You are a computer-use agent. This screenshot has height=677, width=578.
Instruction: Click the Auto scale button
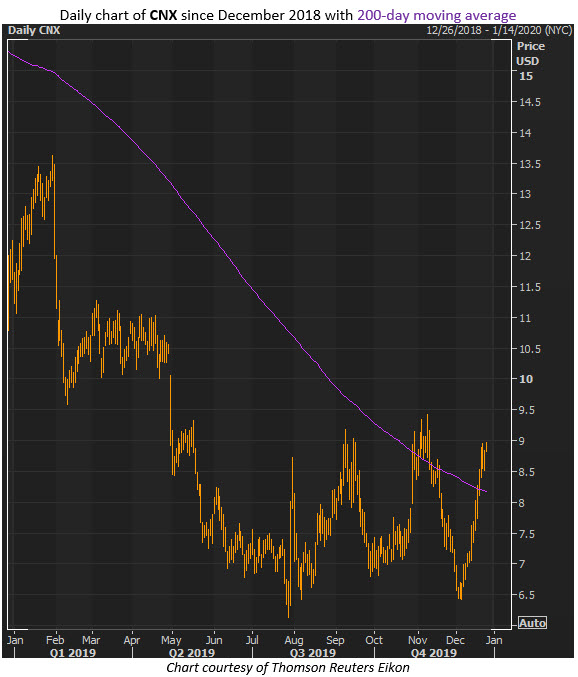(532, 623)
